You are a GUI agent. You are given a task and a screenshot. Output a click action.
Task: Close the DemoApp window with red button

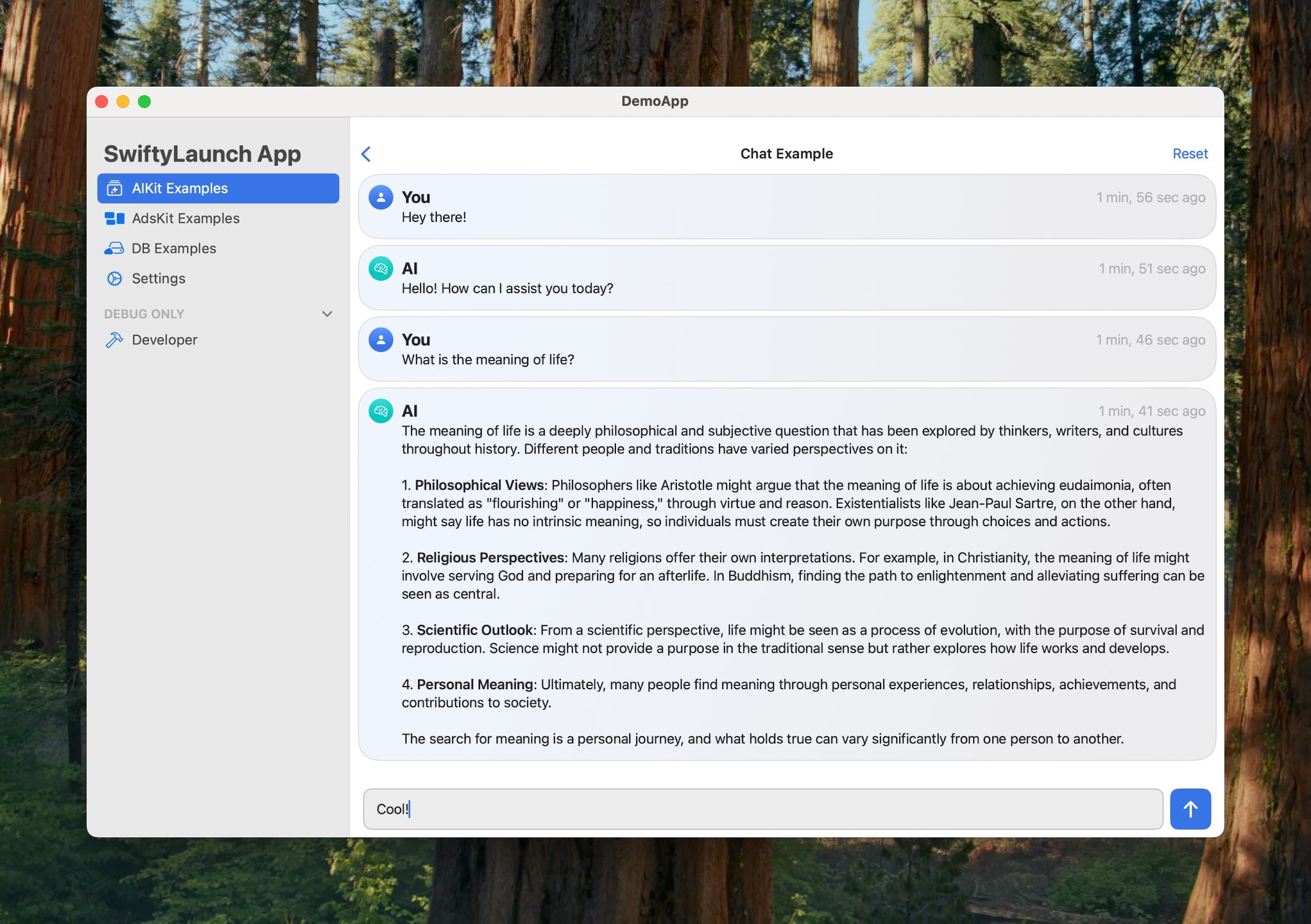point(102,102)
